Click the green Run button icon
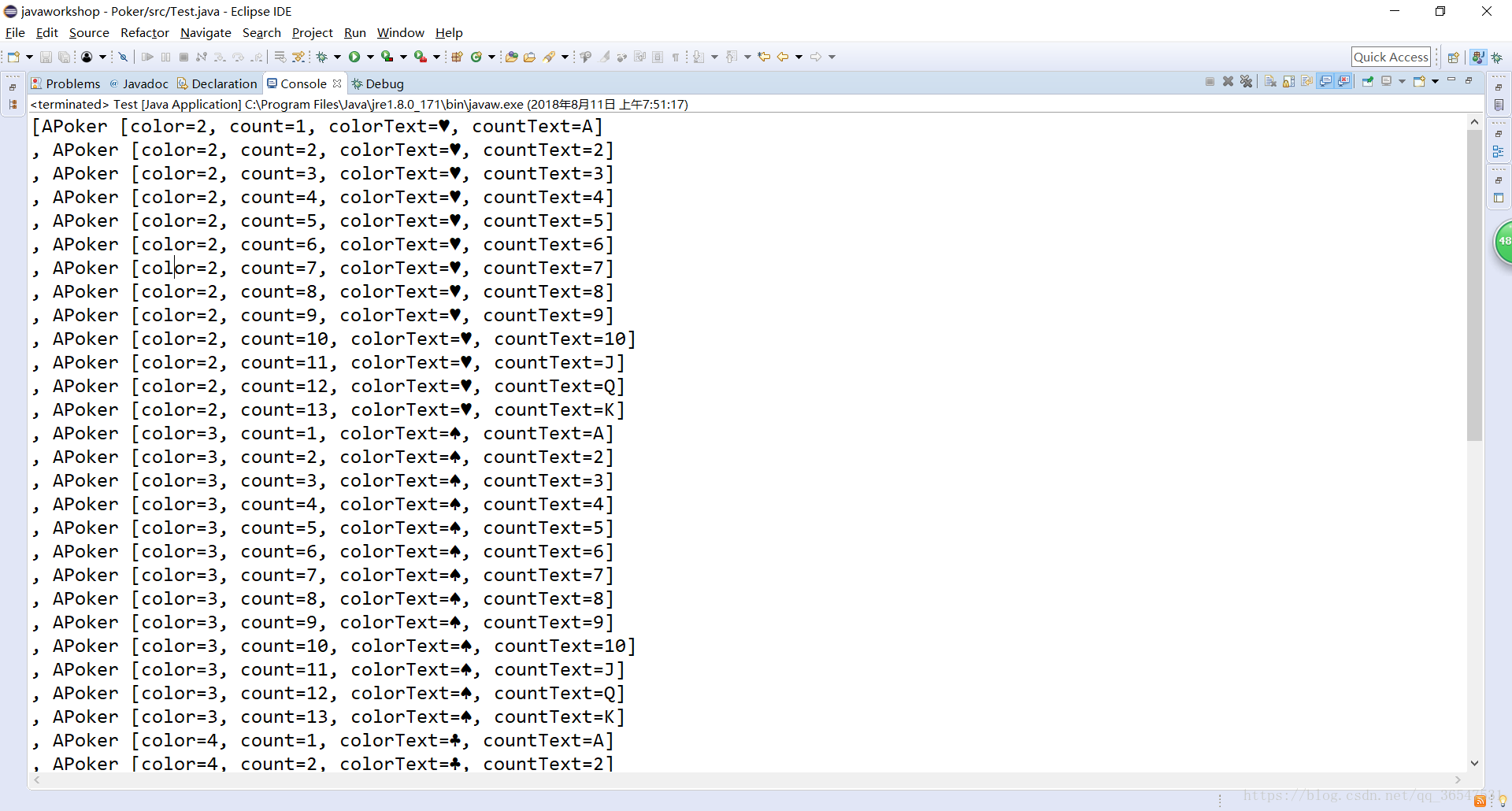This screenshot has width=1512, height=811. (354, 57)
